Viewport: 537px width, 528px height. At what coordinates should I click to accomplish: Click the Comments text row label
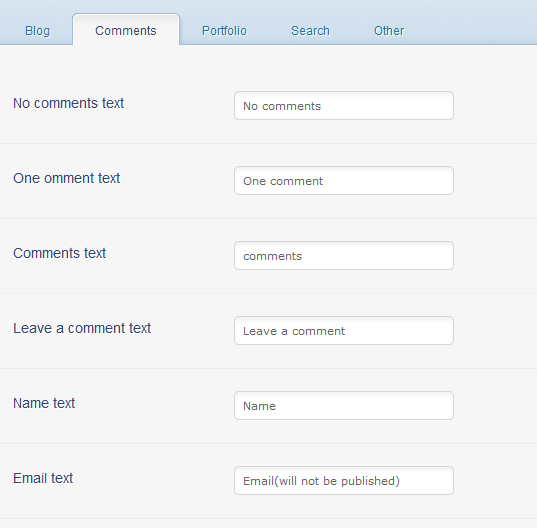(x=60, y=253)
